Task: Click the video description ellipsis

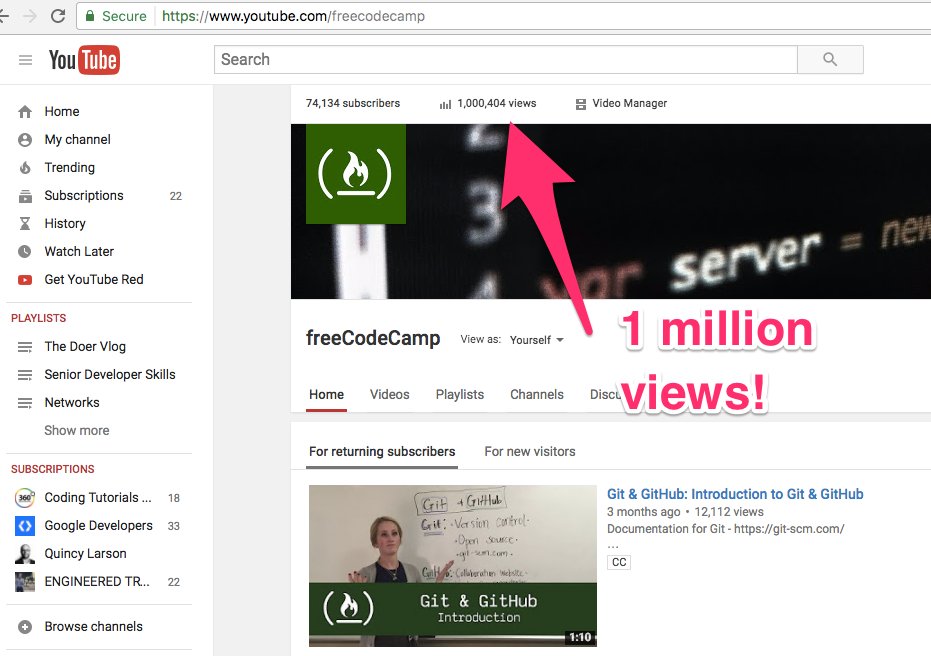Action: 613,545
